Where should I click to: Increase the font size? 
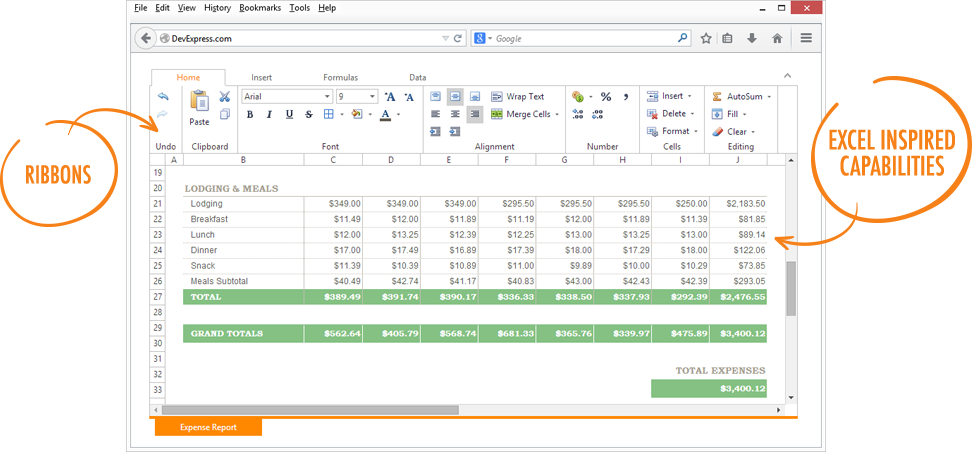[390, 97]
